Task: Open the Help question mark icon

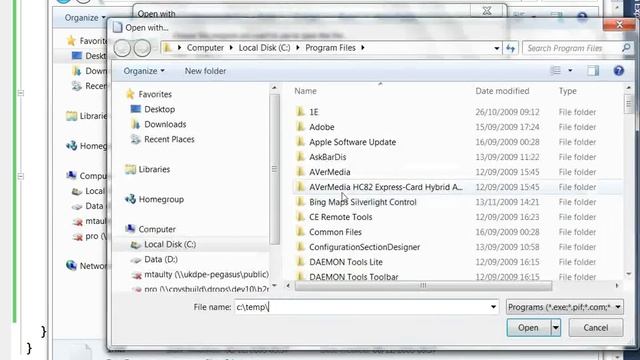Action: coord(618,71)
